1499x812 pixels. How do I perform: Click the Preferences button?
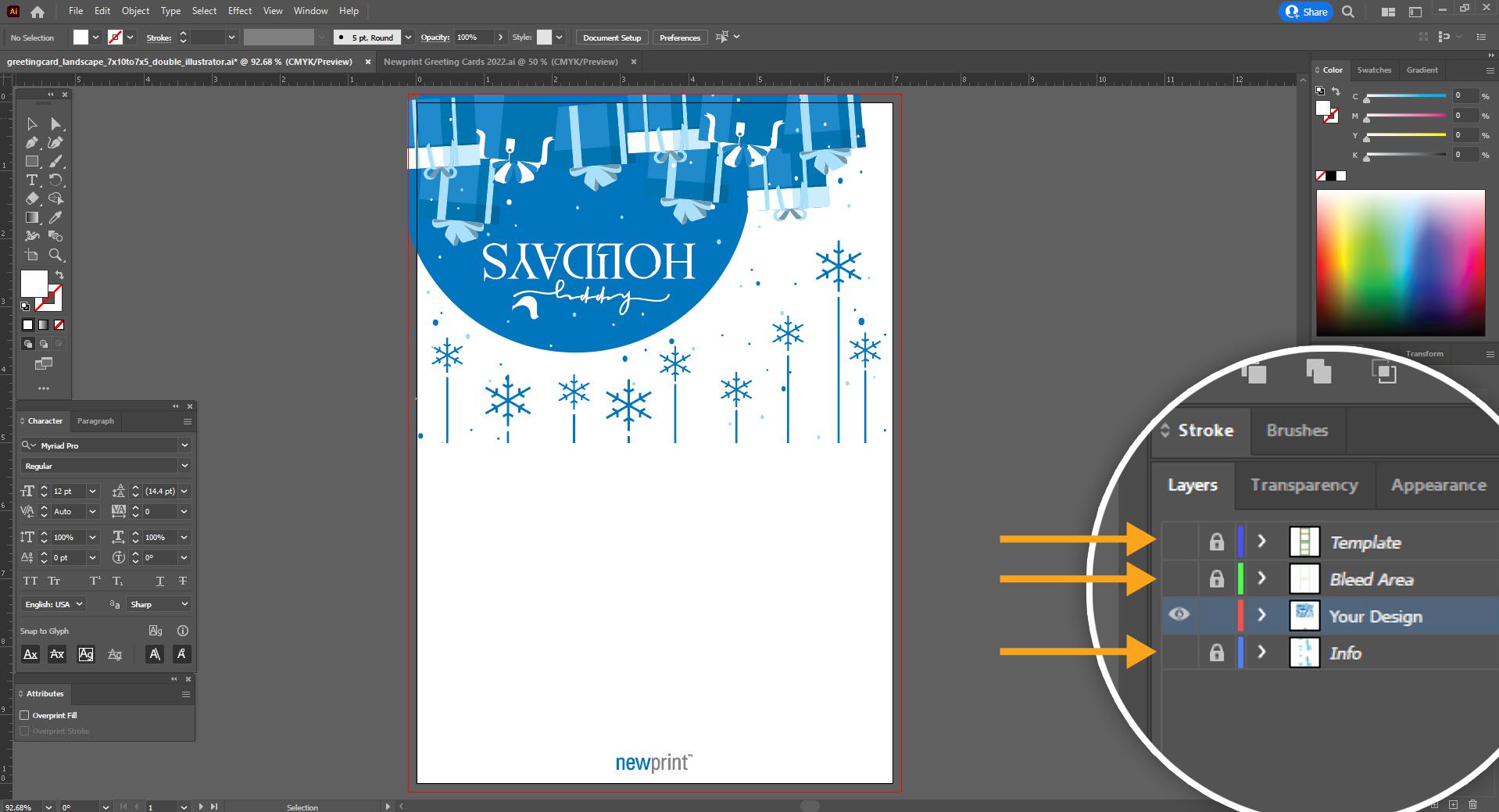[x=678, y=37]
